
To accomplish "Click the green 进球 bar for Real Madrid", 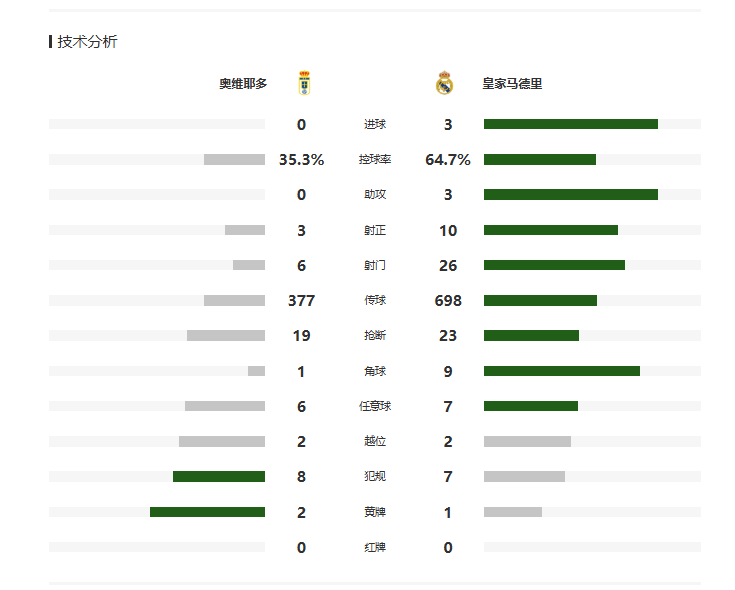I will click(571, 124).
